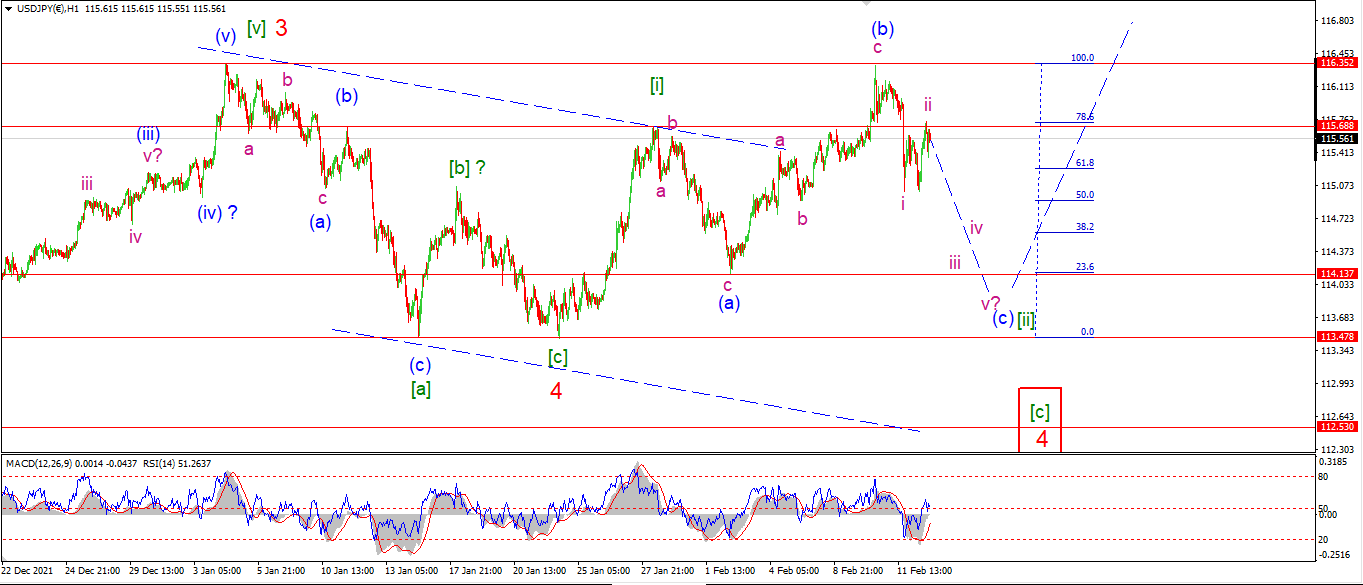Click the 22 Dec 2021 date on time axis
Screen dimensions: 1363x585
point(27,571)
